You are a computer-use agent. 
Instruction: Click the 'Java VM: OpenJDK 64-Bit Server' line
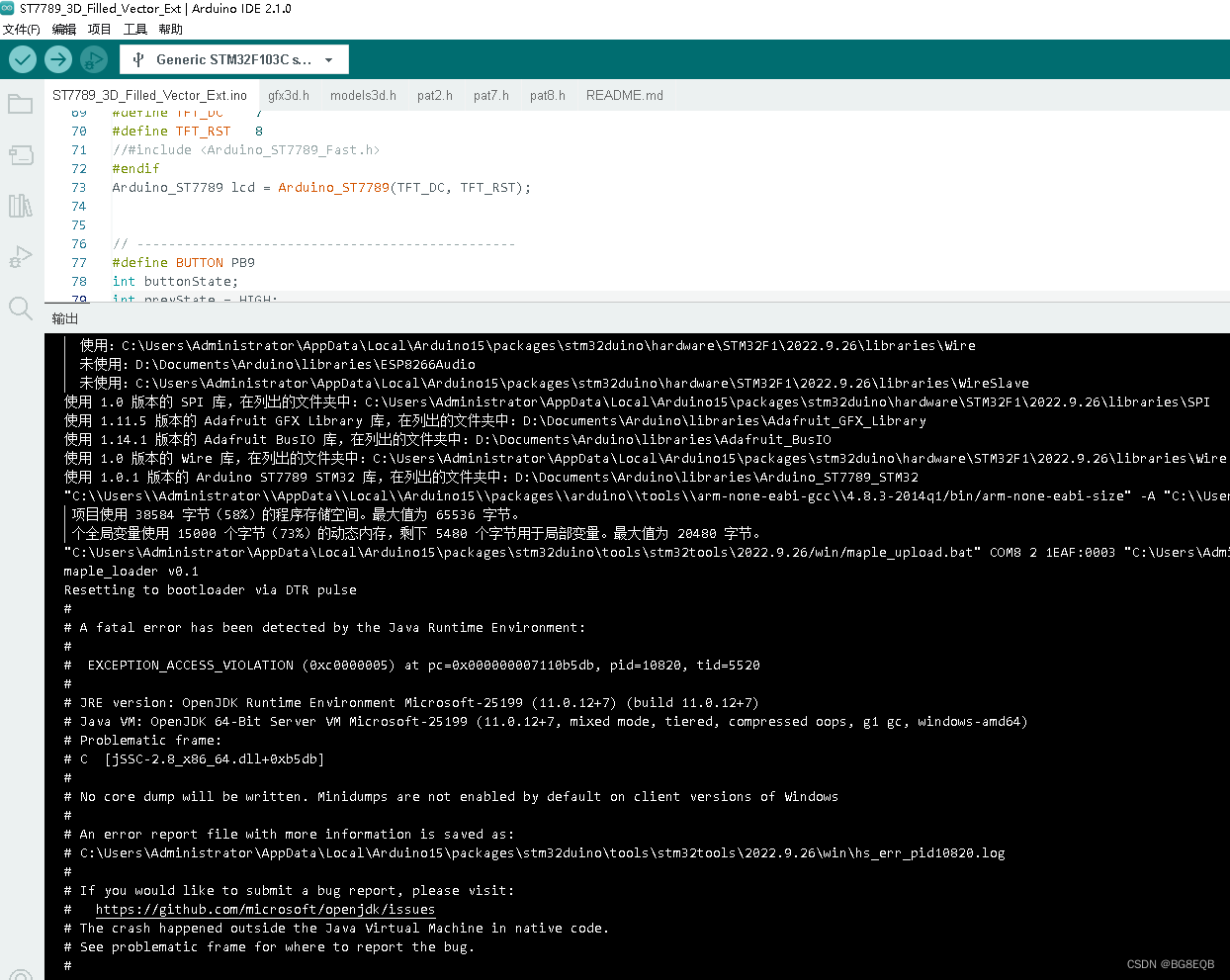click(x=547, y=722)
